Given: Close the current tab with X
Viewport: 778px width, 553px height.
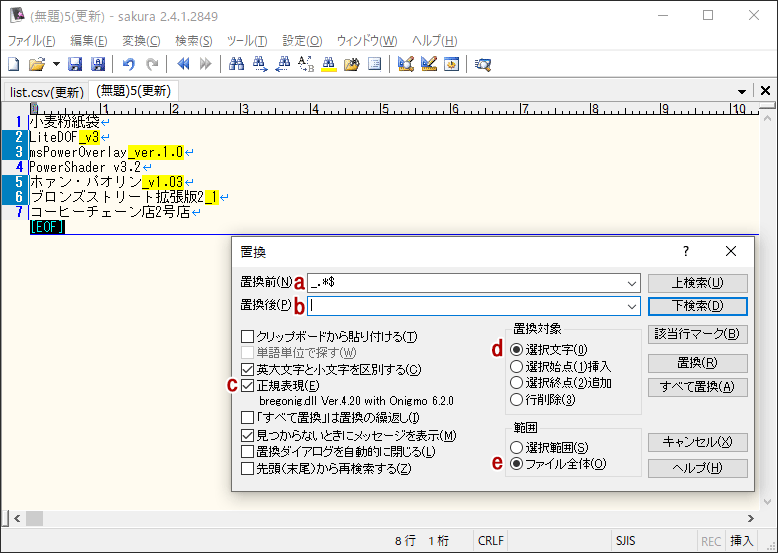Looking at the screenshot, I should pos(765,90).
